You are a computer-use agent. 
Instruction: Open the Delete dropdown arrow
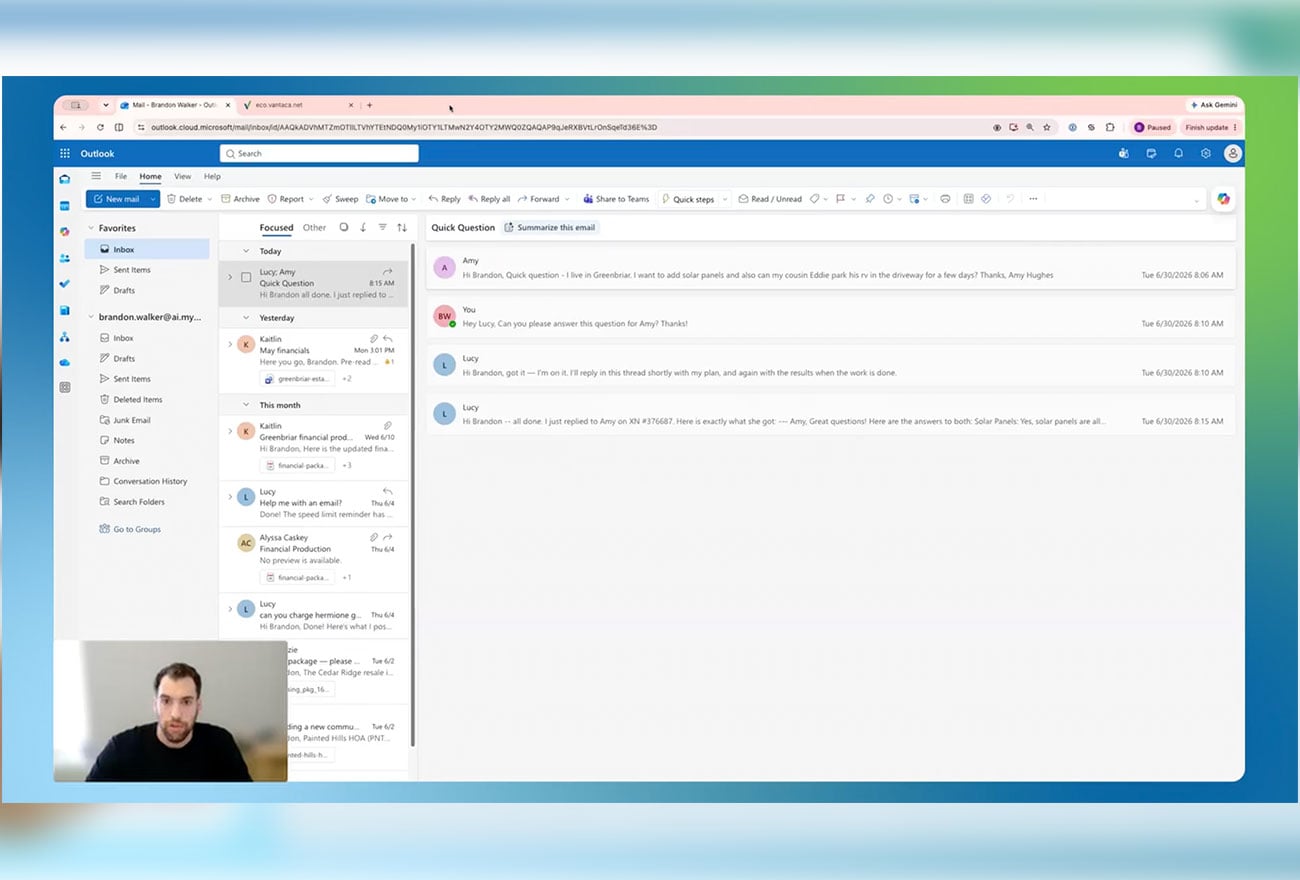click(210, 199)
